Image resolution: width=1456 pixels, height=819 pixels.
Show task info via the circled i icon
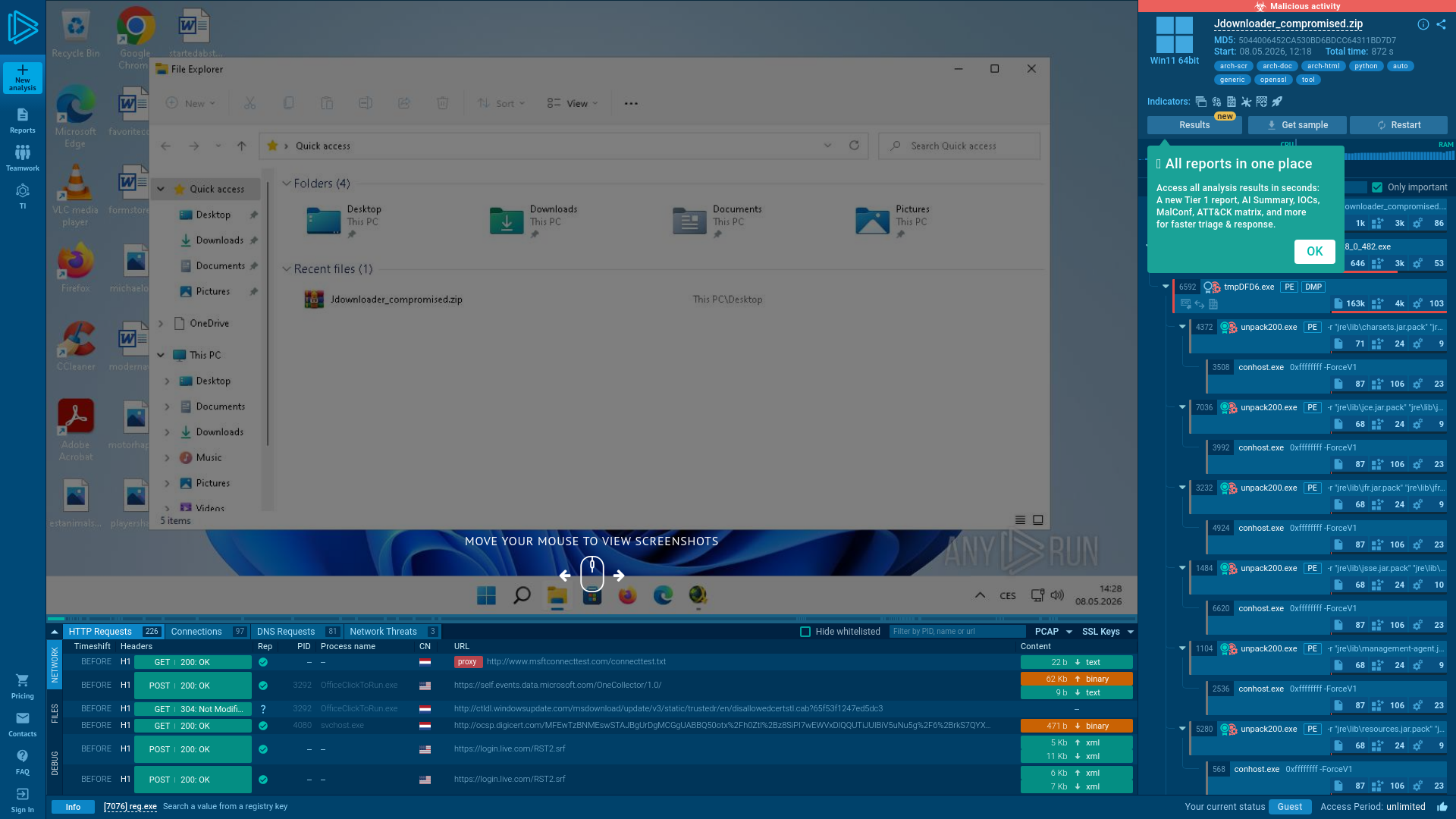pos(1423,24)
